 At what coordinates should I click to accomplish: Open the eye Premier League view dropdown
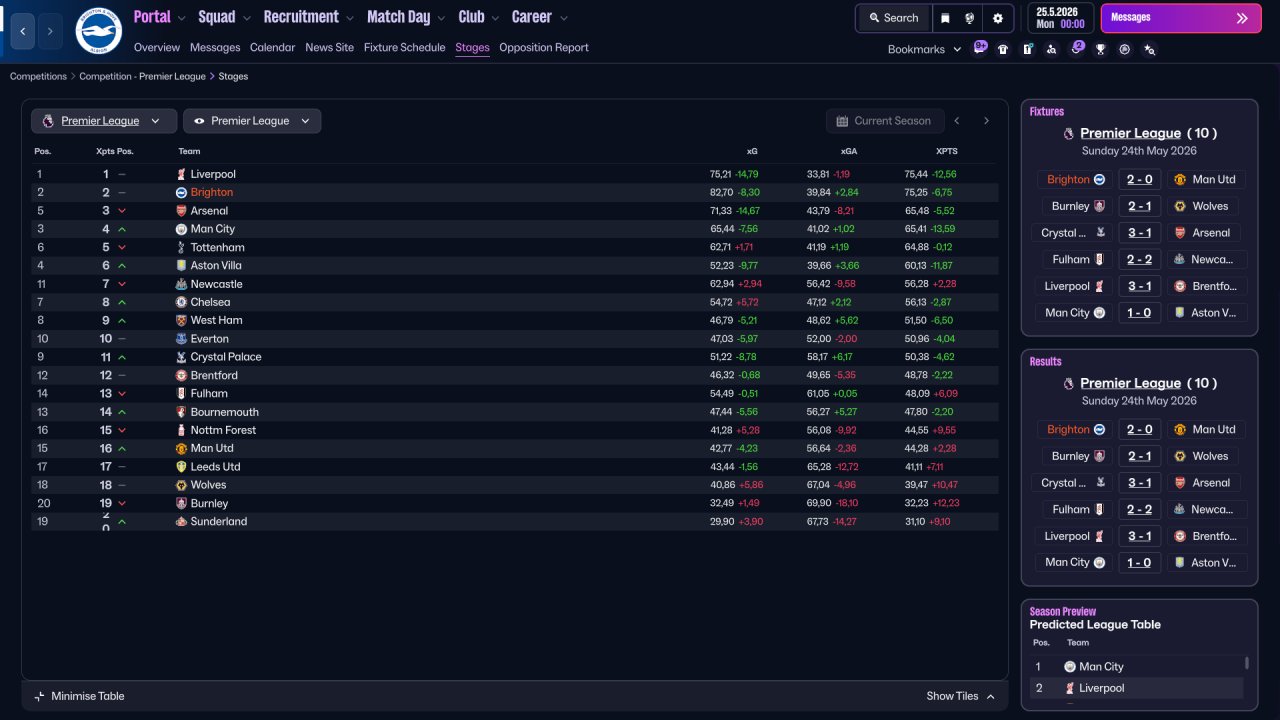[x=252, y=121]
